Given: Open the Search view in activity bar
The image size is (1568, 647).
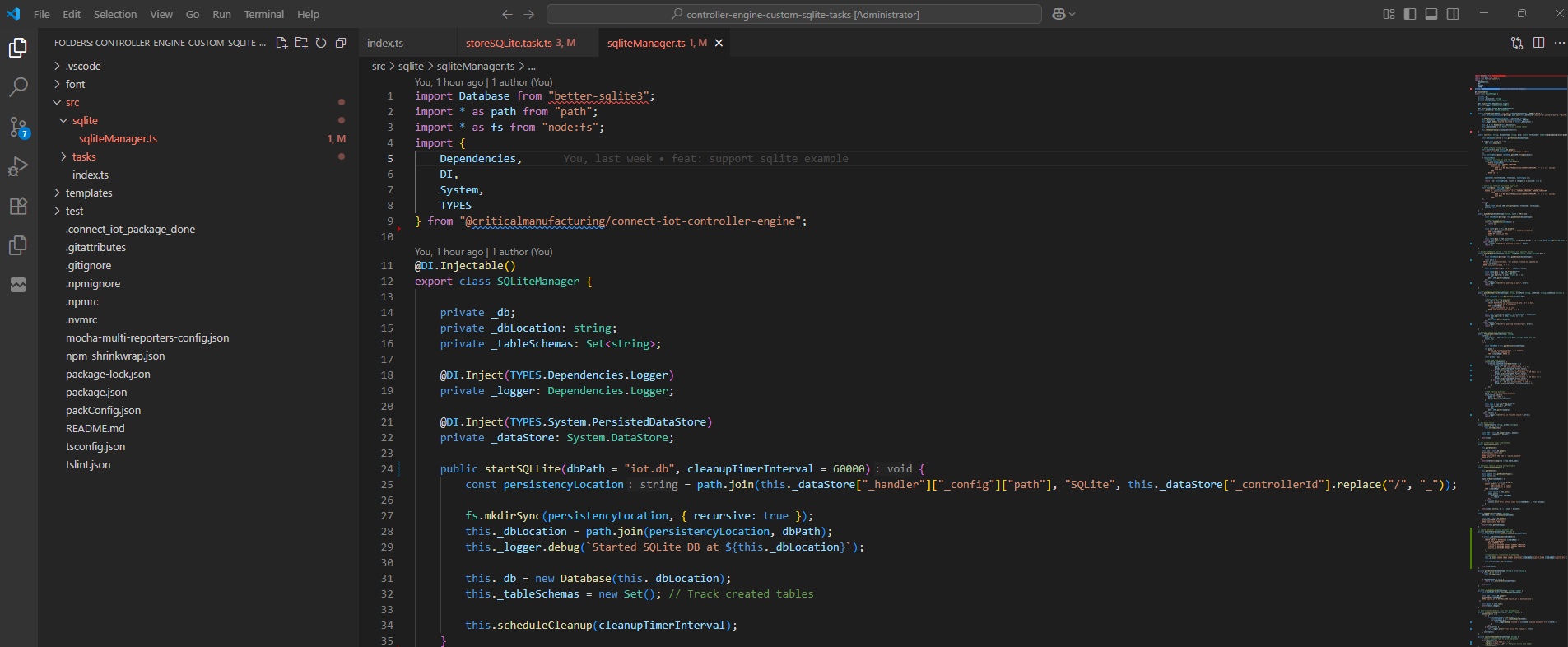Looking at the screenshot, I should (x=18, y=87).
